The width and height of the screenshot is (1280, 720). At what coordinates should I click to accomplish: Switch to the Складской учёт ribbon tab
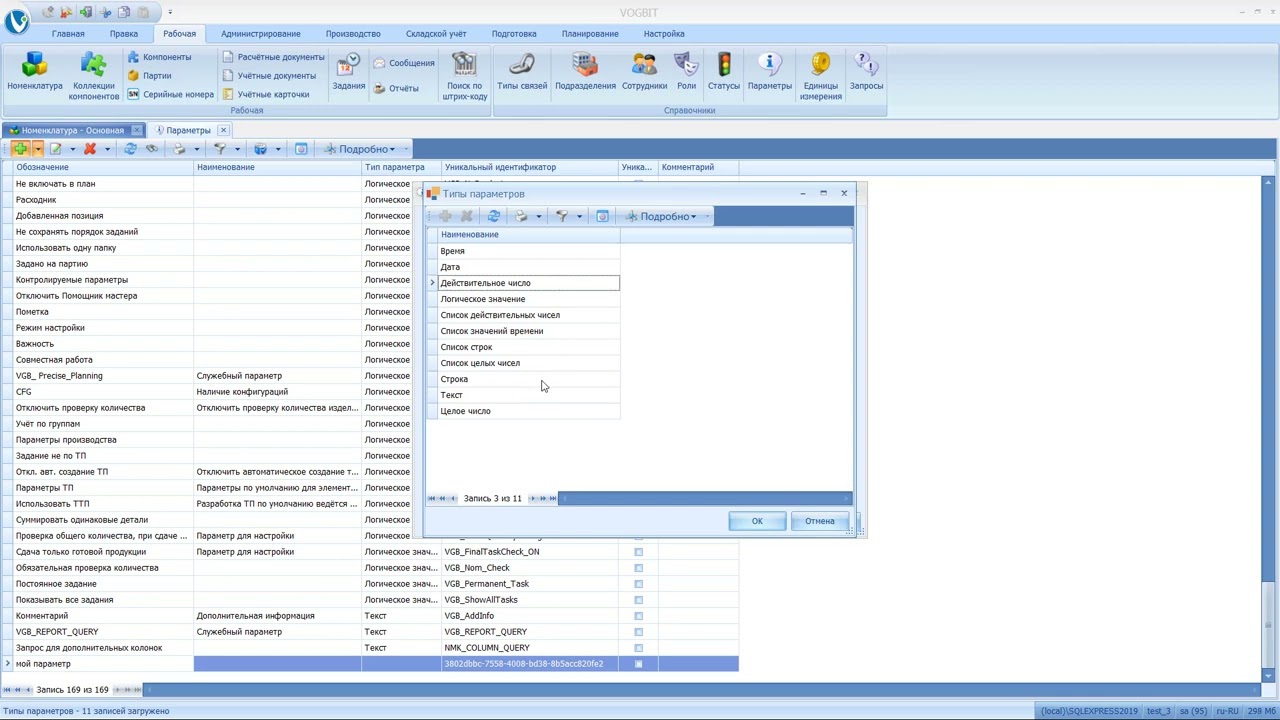click(x=436, y=34)
